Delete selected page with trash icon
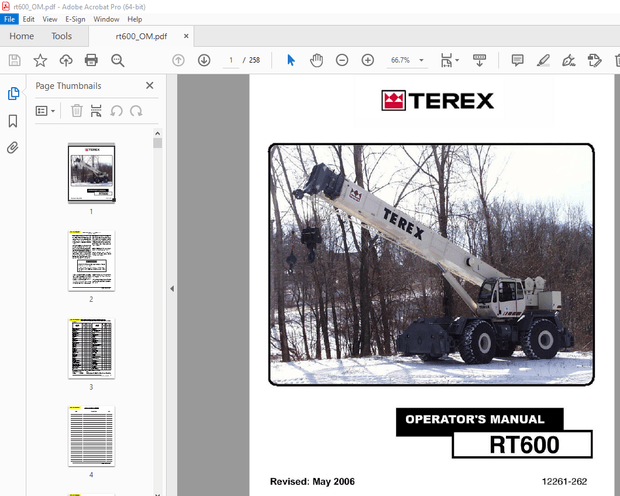This screenshot has width=620, height=496. [x=77, y=111]
